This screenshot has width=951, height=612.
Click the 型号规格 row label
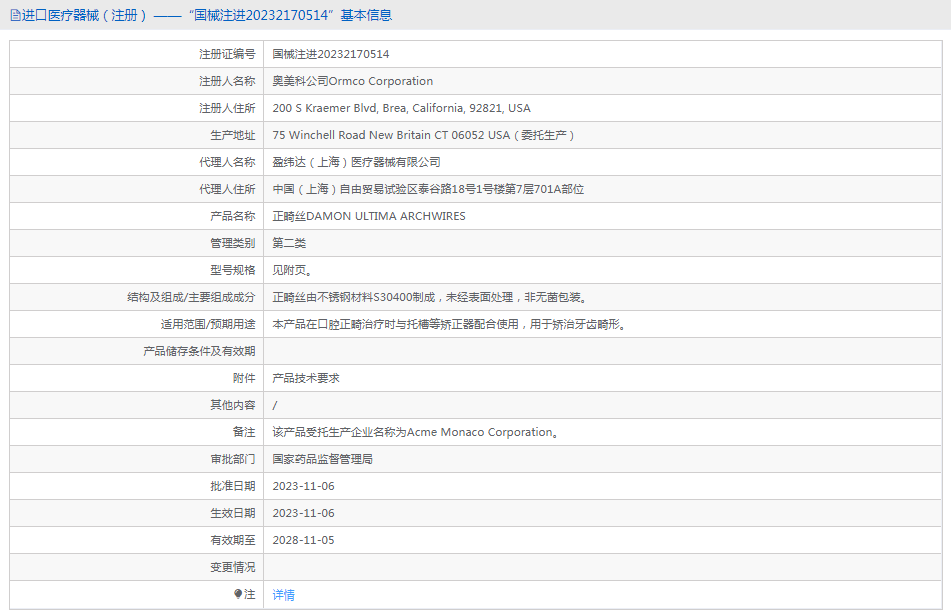tap(233, 270)
